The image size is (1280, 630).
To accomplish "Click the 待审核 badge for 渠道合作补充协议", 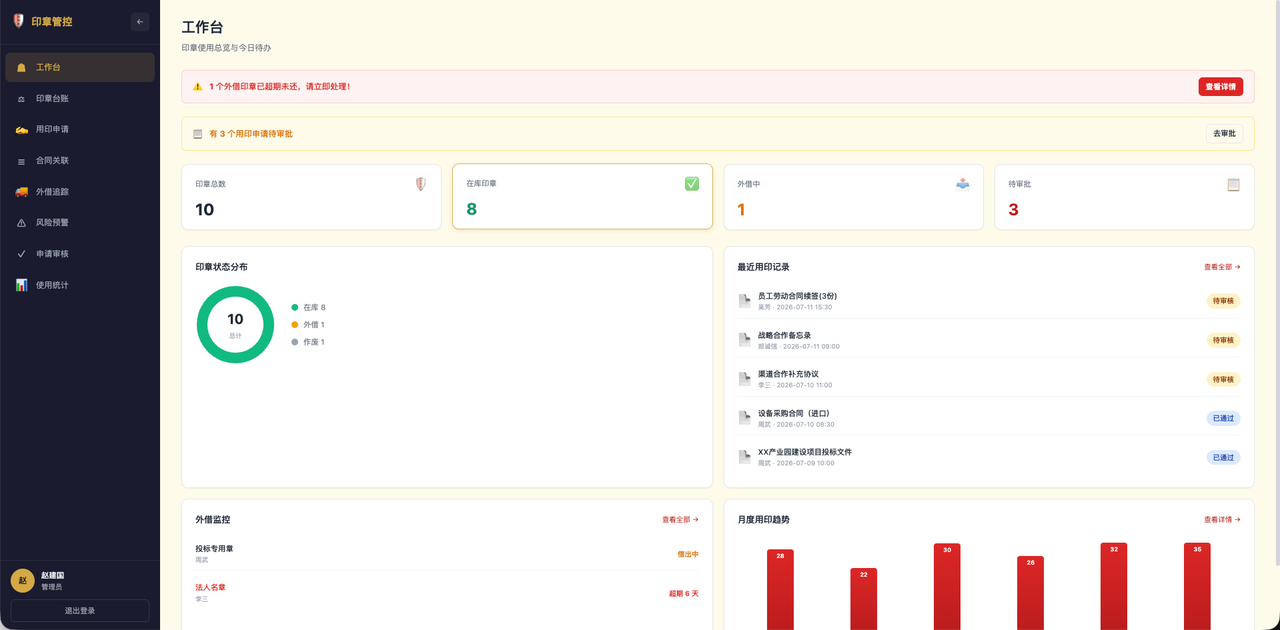I will [1223, 379].
